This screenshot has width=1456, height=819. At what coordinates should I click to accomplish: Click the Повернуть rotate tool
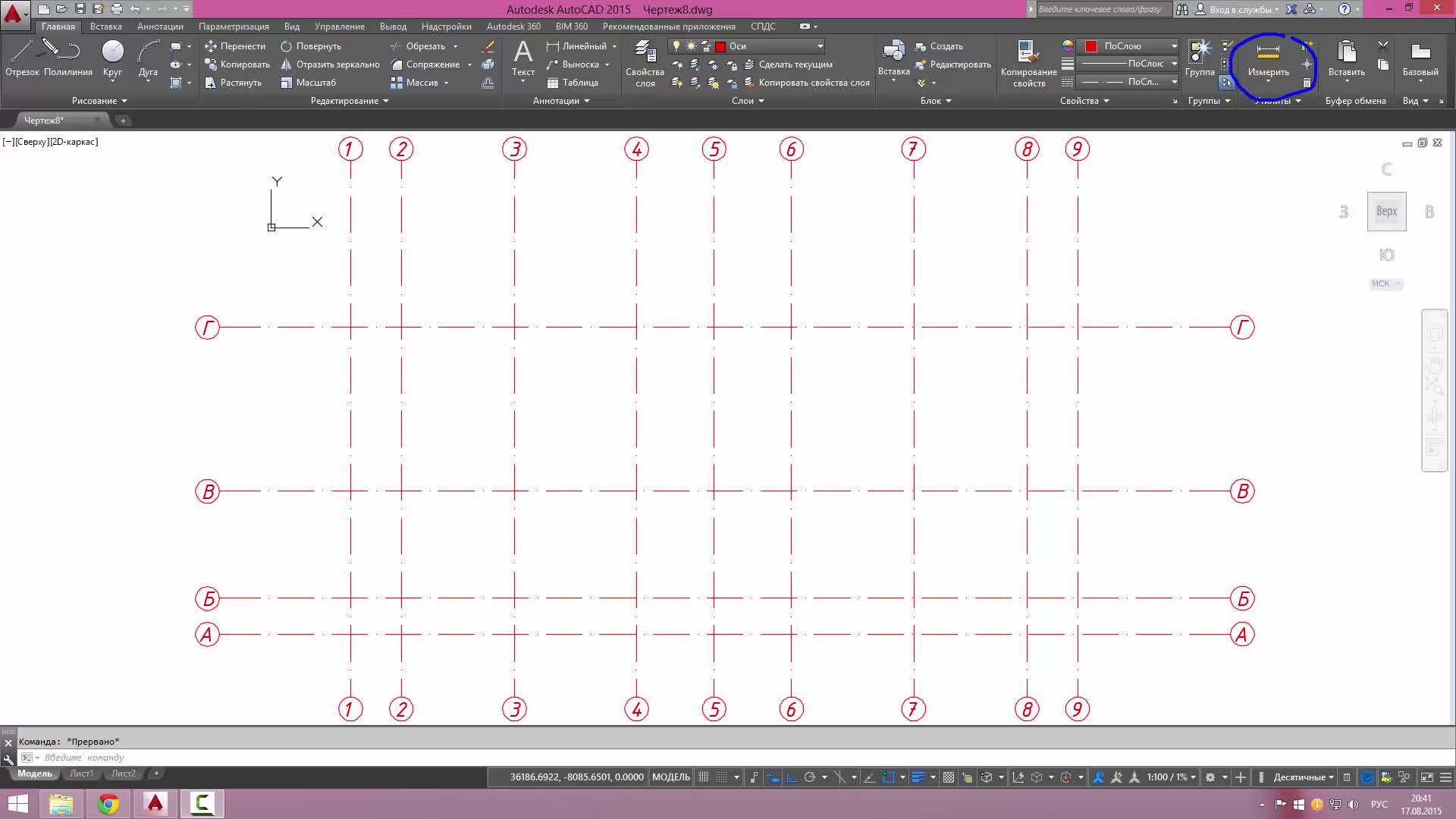[x=311, y=46]
